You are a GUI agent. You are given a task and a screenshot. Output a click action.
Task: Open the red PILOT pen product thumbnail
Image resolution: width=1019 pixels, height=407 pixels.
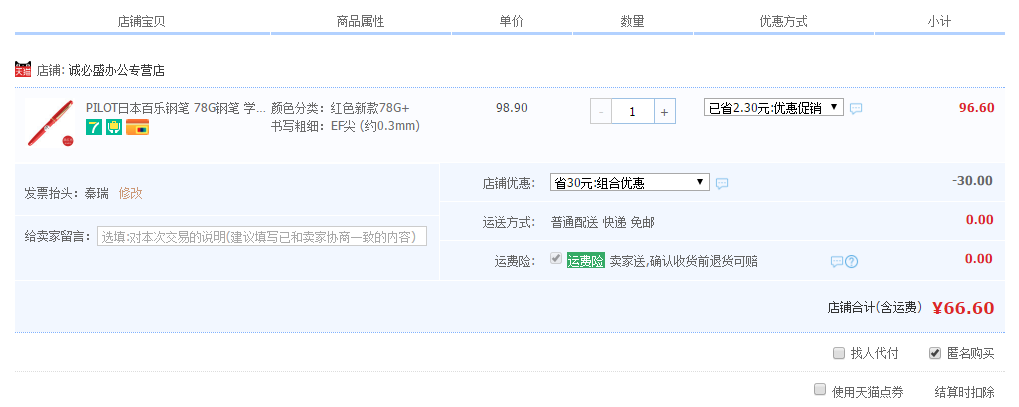pyautogui.click(x=51, y=124)
